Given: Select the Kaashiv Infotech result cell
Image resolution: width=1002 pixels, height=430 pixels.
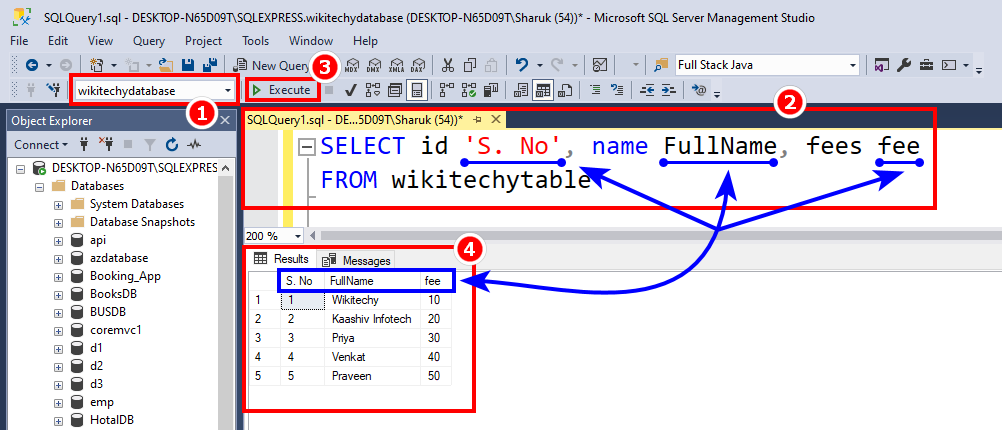Looking at the screenshot, I should 370,319.
